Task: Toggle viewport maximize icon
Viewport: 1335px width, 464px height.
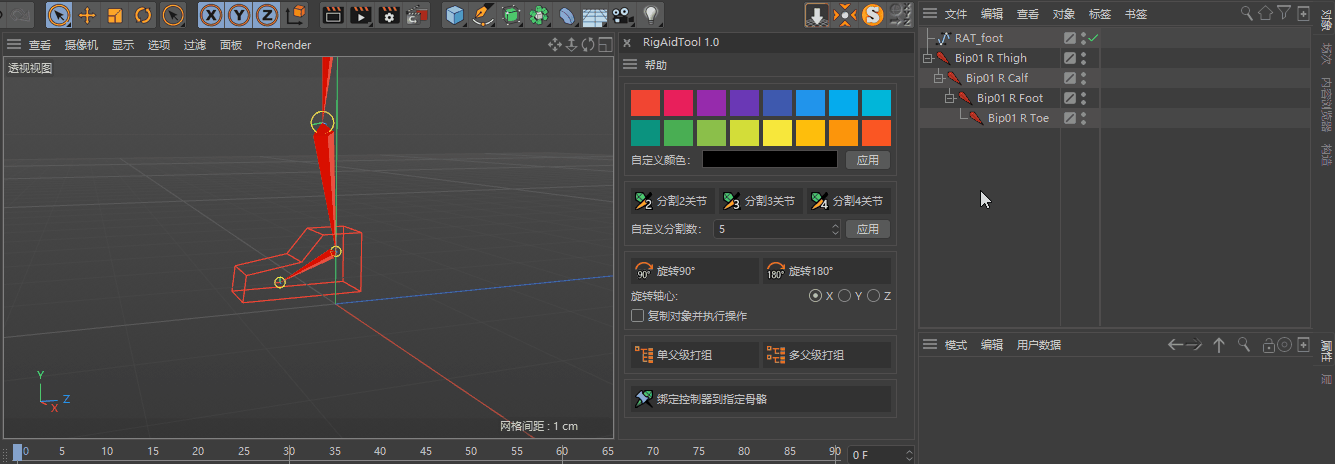Action: [x=605, y=44]
